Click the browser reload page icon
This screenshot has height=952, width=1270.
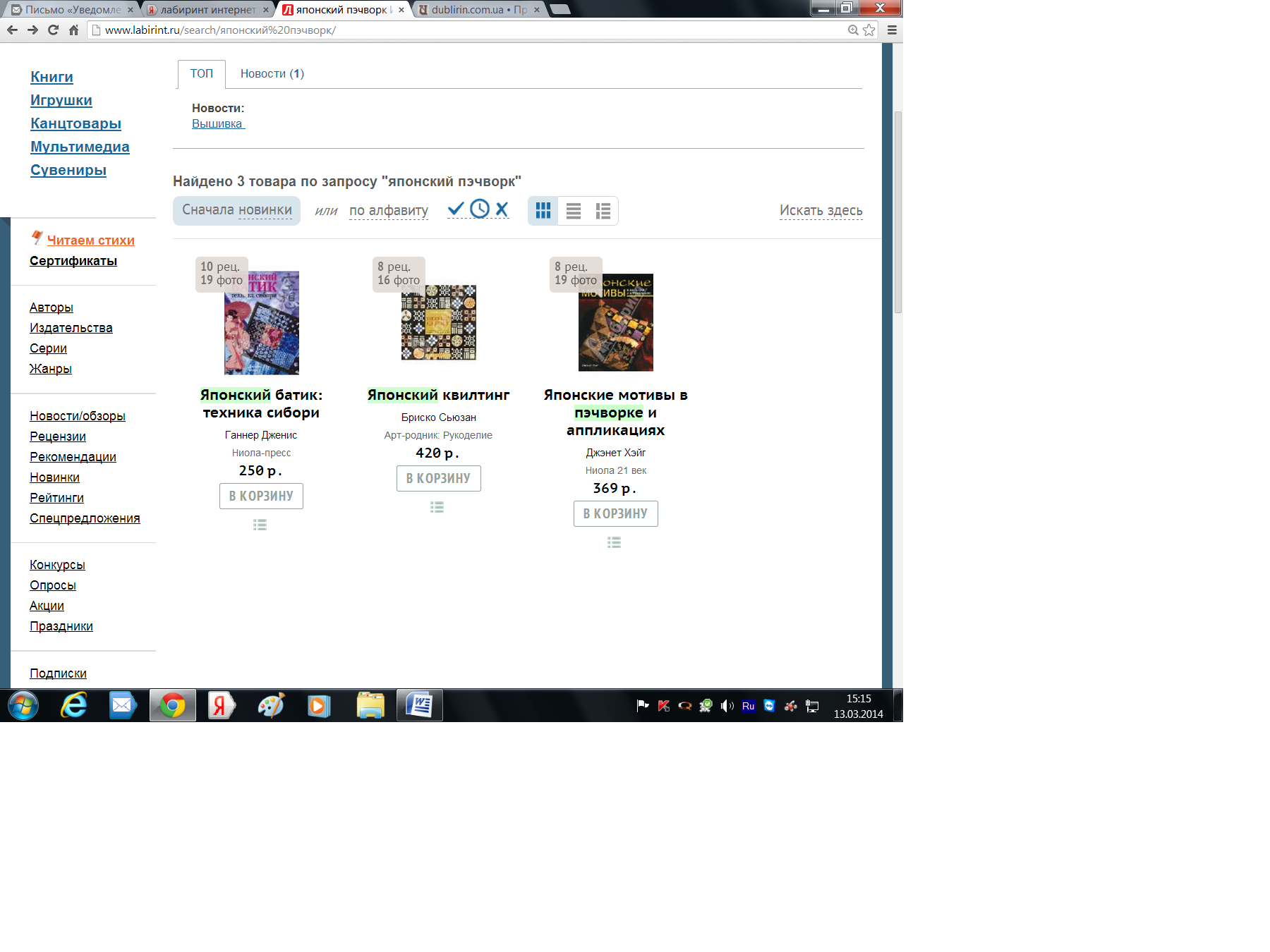pyautogui.click(x=53, y=30)
